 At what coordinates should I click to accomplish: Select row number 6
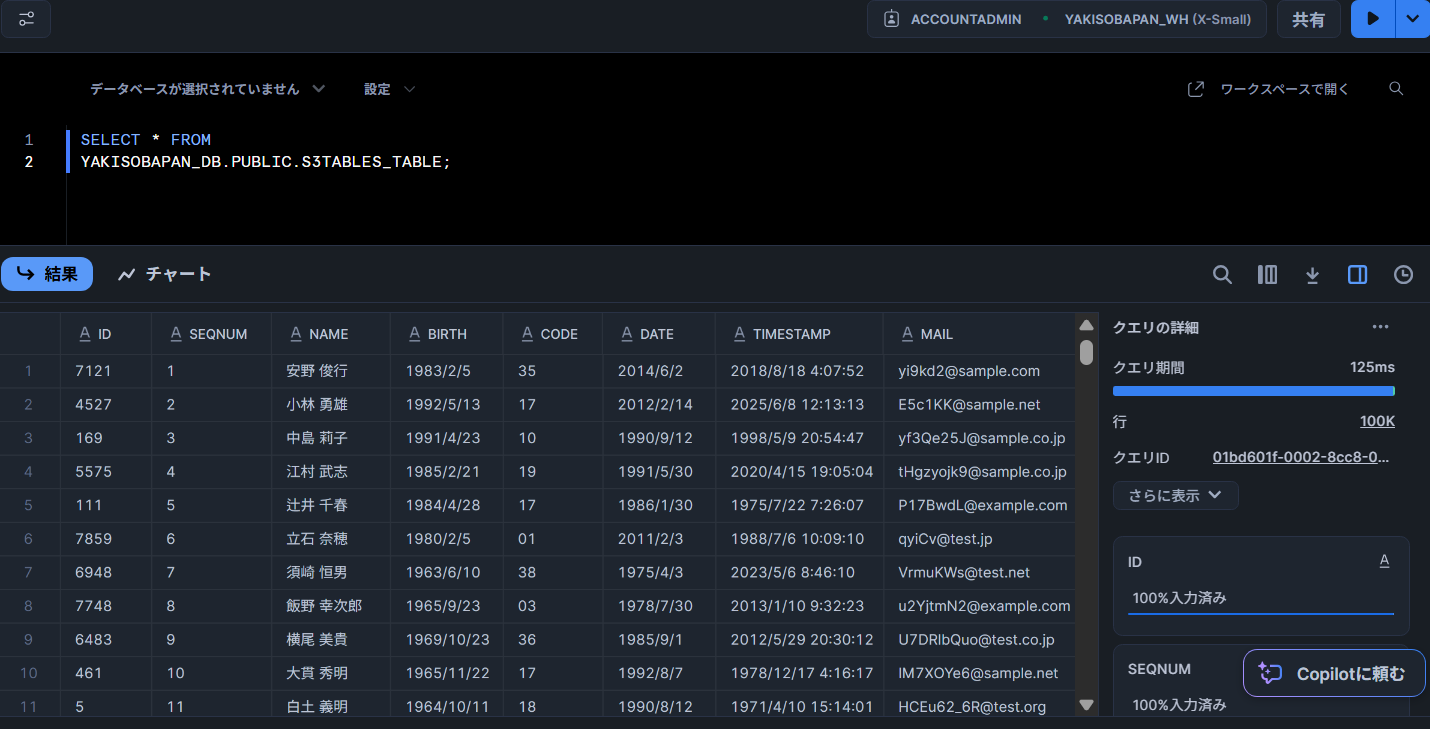tap(29, 539)
